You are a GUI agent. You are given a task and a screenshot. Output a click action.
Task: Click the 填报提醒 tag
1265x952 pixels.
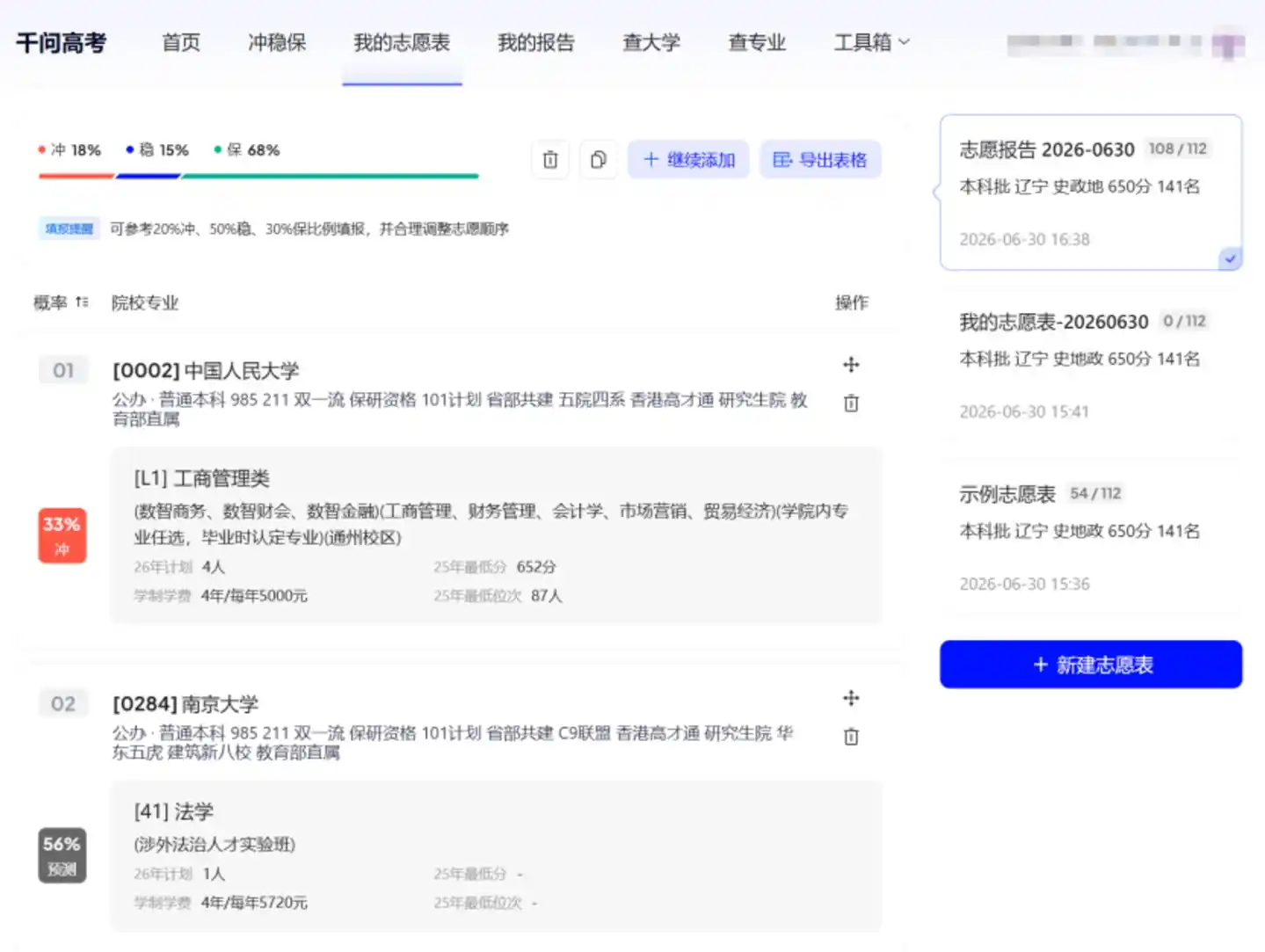coord(69,229)
